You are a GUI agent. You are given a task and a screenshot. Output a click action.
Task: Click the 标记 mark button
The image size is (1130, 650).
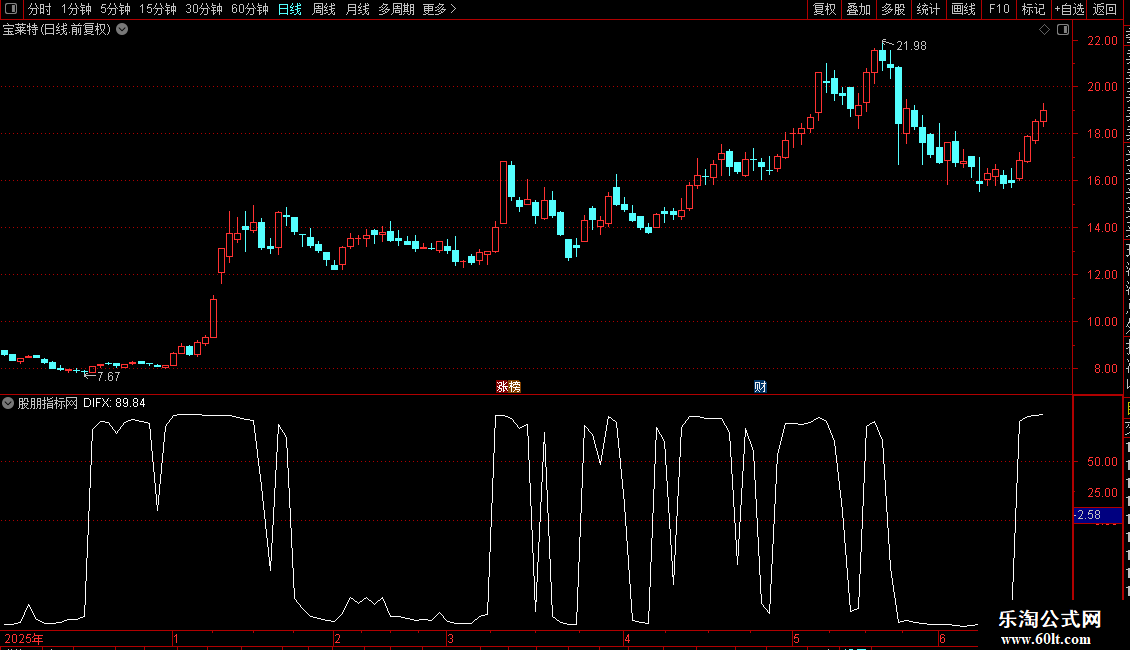(x=1033, y=9)
